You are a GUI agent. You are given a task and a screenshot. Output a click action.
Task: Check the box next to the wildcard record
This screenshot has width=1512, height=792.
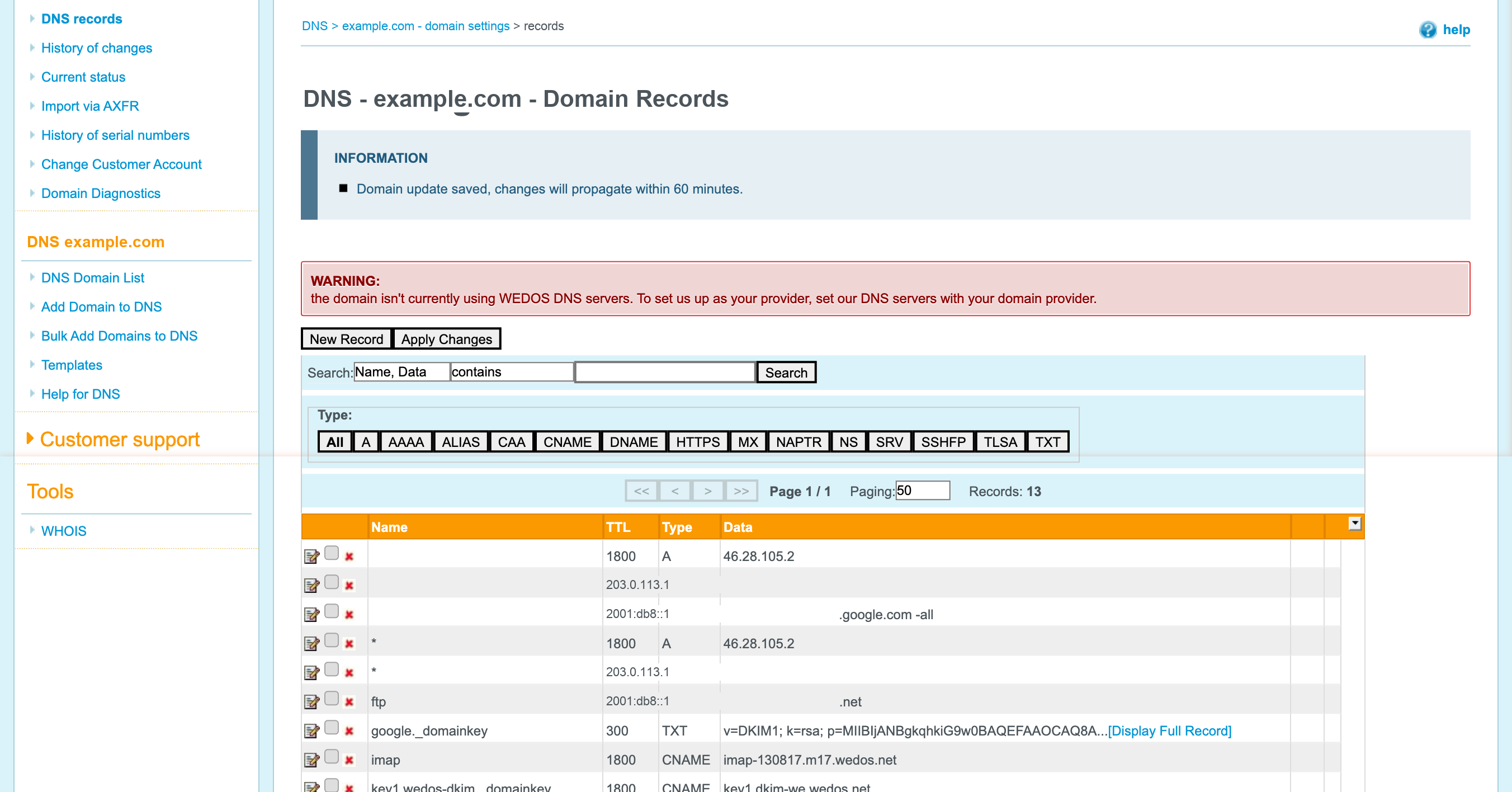(x=332, y=641)
